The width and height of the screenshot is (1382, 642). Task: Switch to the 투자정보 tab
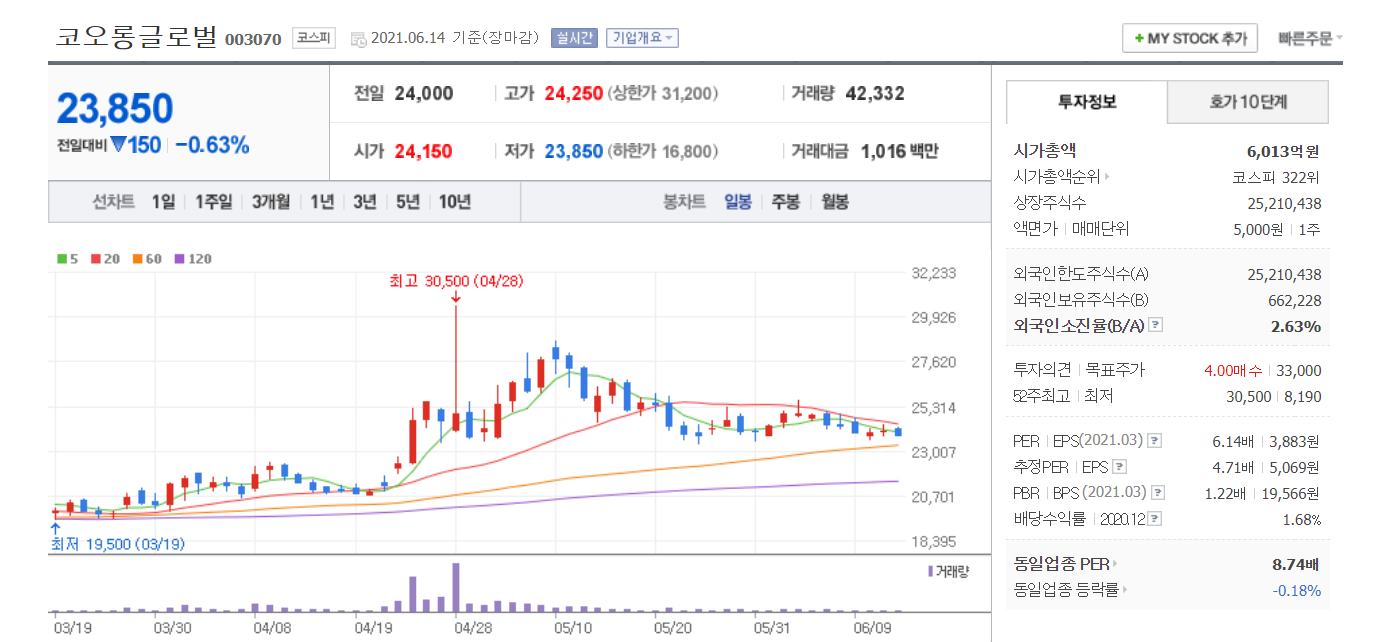1087,102
